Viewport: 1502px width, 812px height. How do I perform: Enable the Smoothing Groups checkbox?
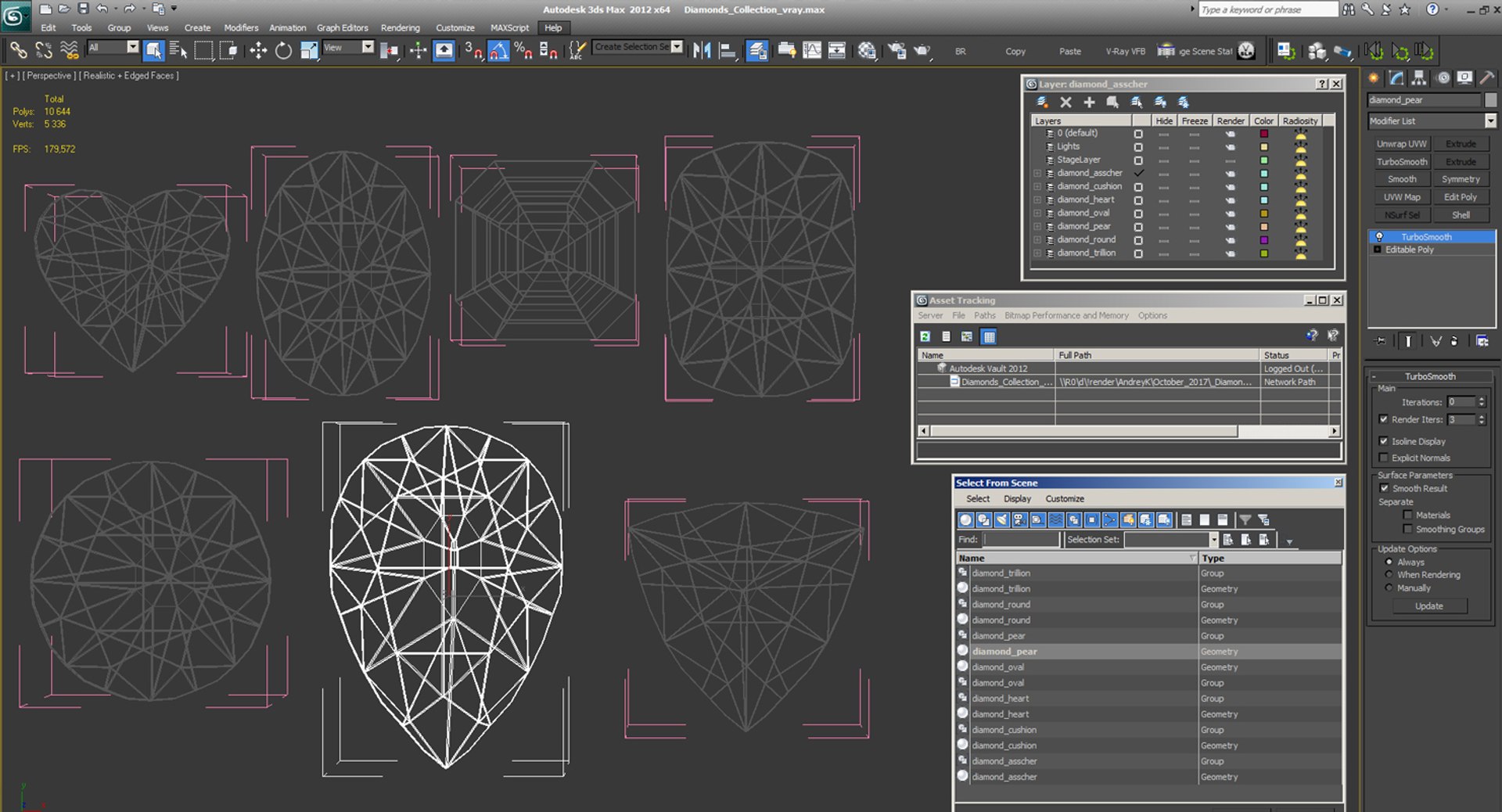tap(1408, 529)
